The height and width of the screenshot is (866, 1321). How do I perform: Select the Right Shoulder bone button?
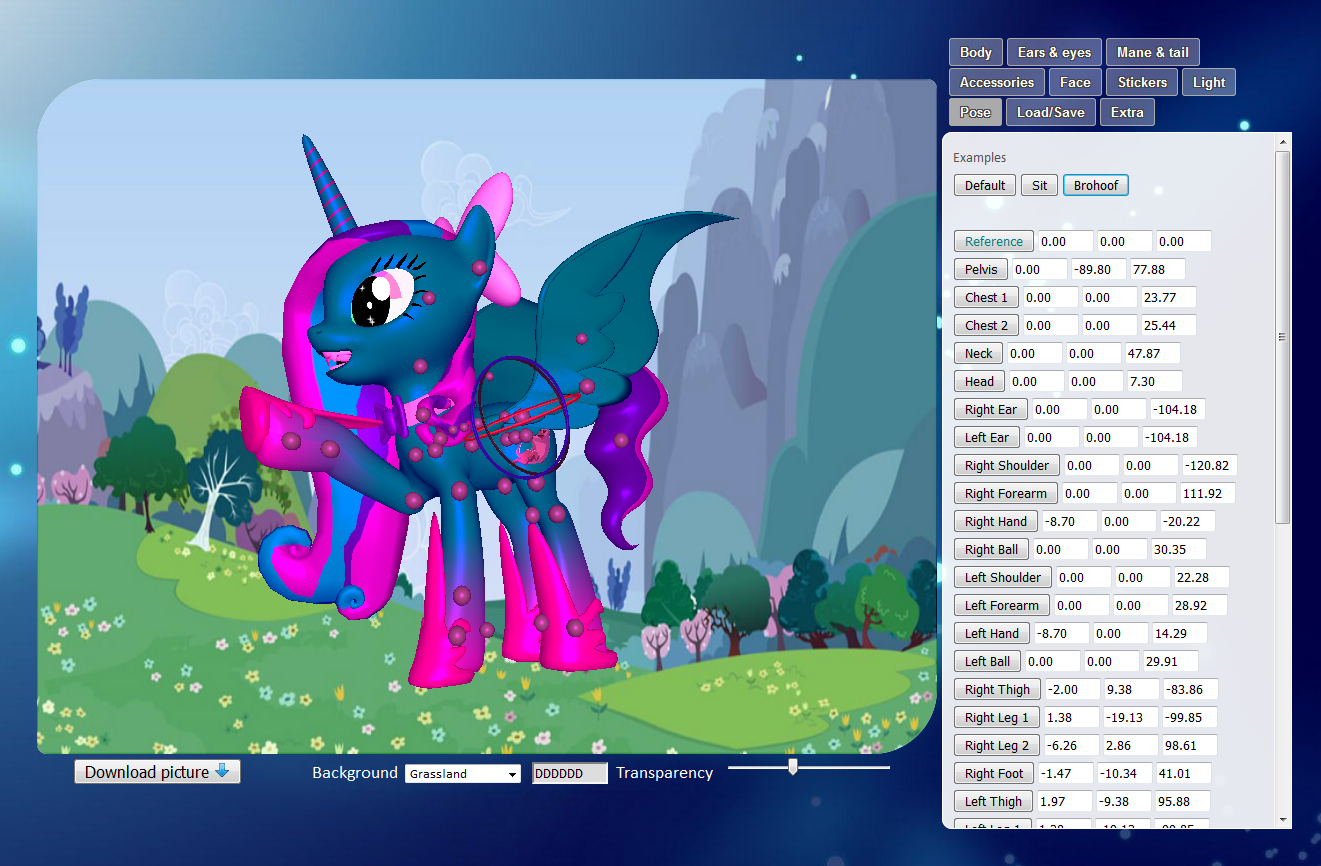[x=1007, y=465]
